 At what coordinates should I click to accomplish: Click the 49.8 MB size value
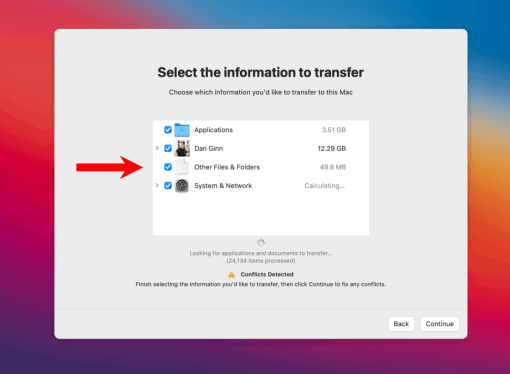click(x=333, y=167)
